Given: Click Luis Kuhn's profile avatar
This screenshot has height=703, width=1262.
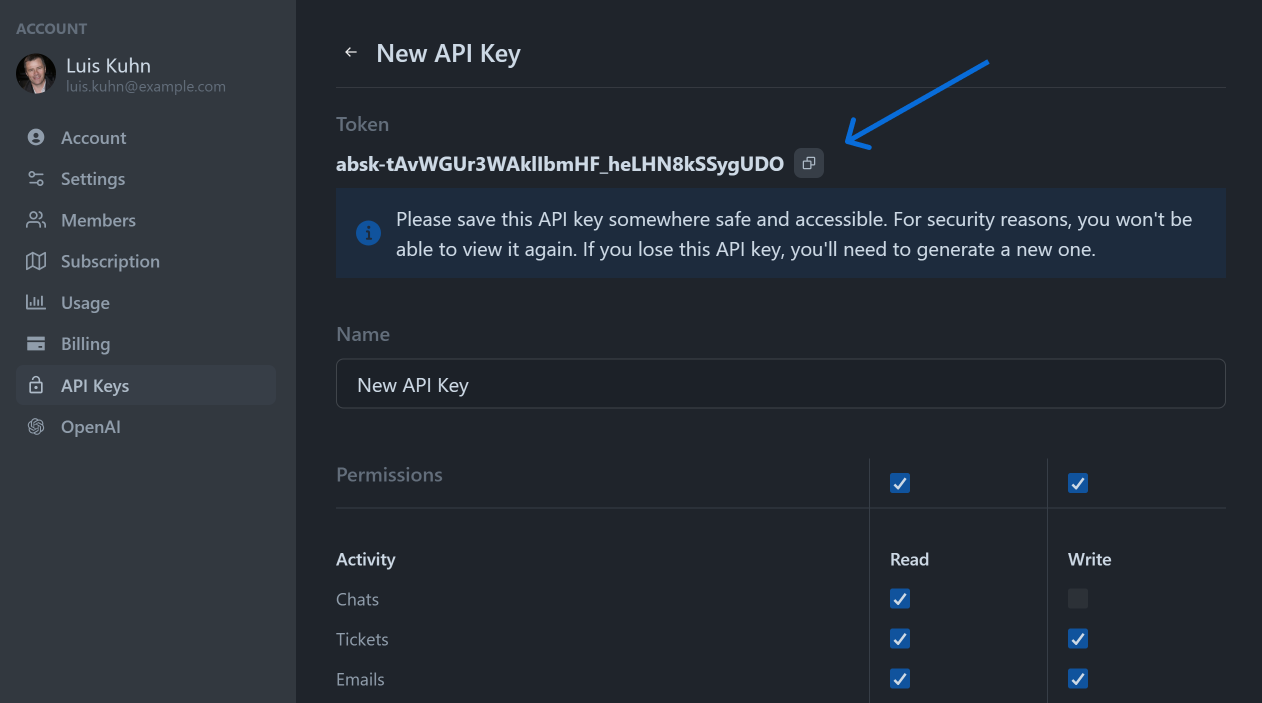Looking at the screenshot, I should [37, 74].
